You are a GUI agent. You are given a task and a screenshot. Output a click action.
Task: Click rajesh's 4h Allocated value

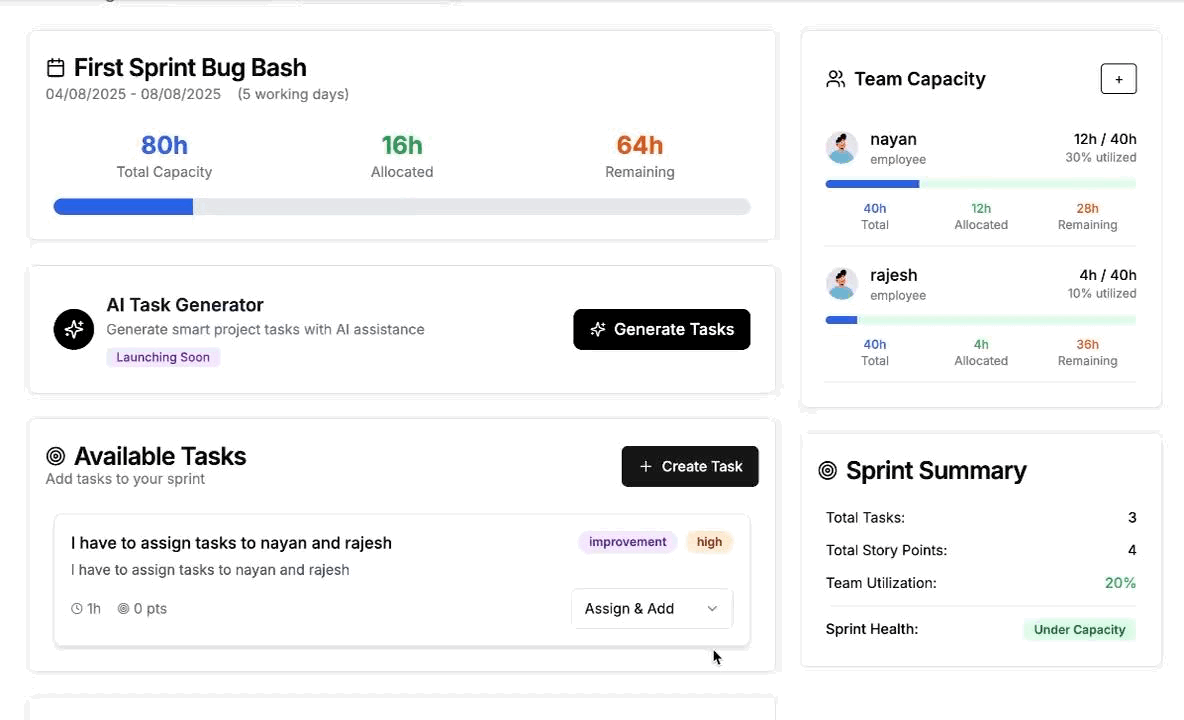tap(981, 344)
